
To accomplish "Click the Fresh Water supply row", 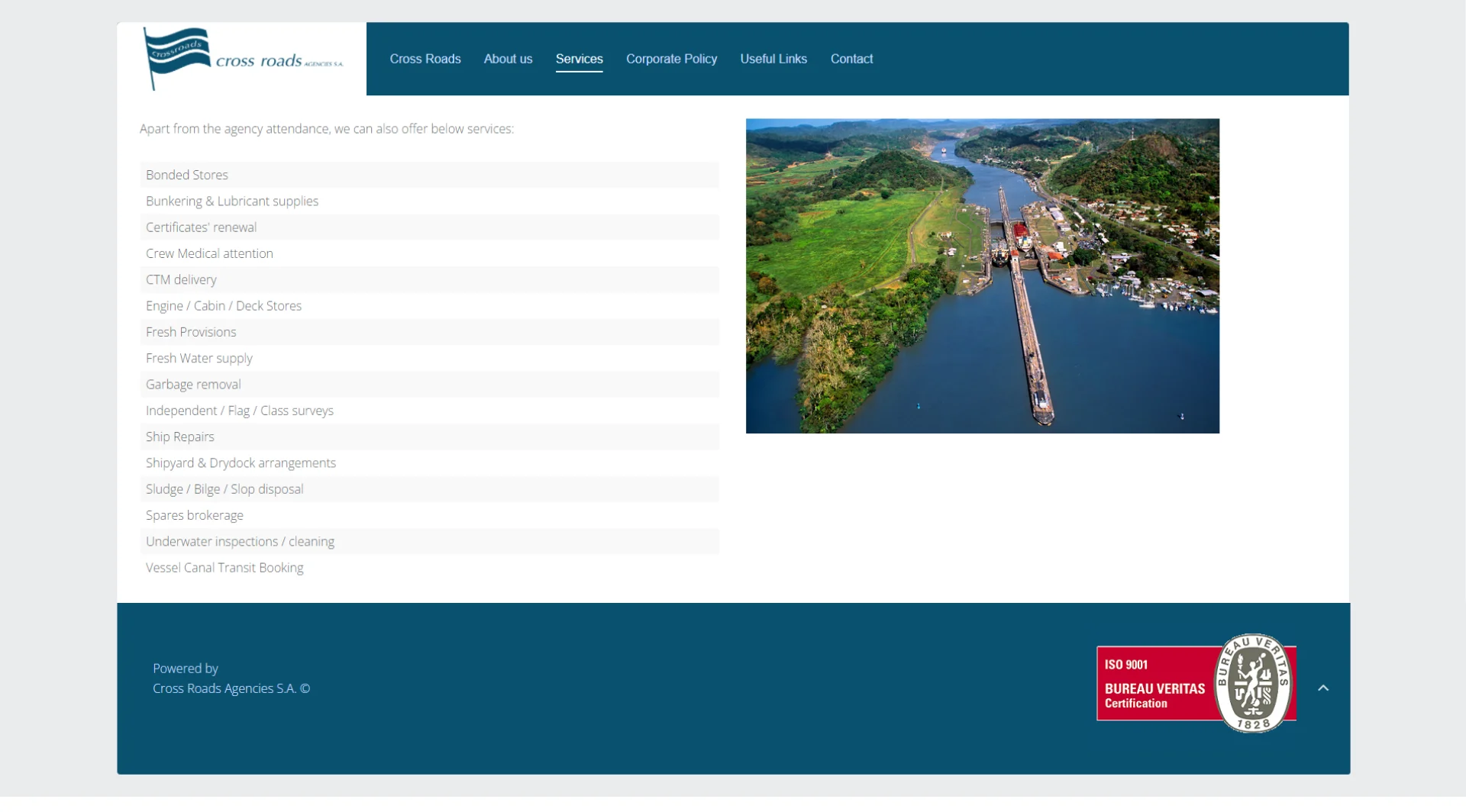I will (x=430, y=358).
